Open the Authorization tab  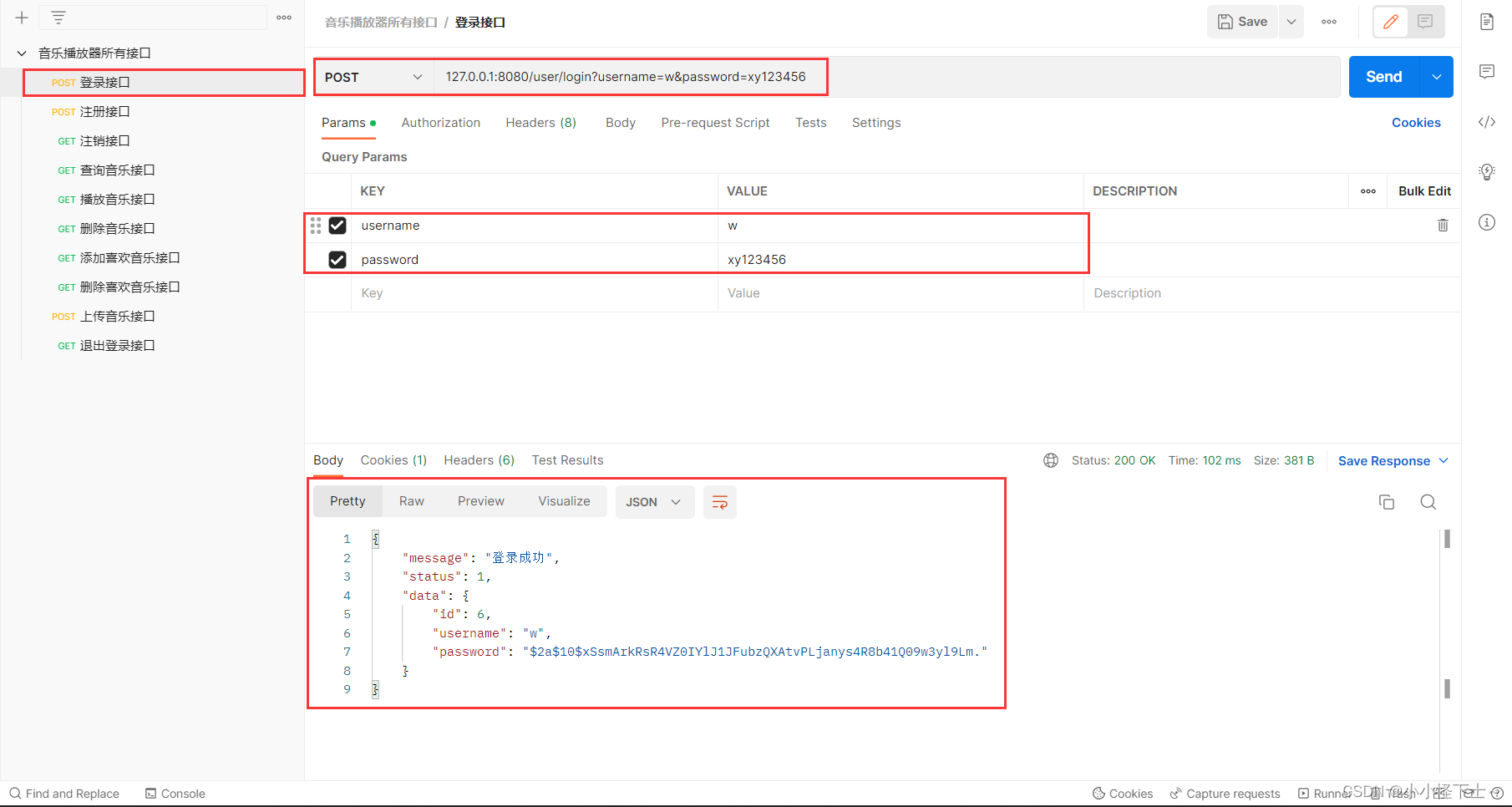click(x=441, y=123)
